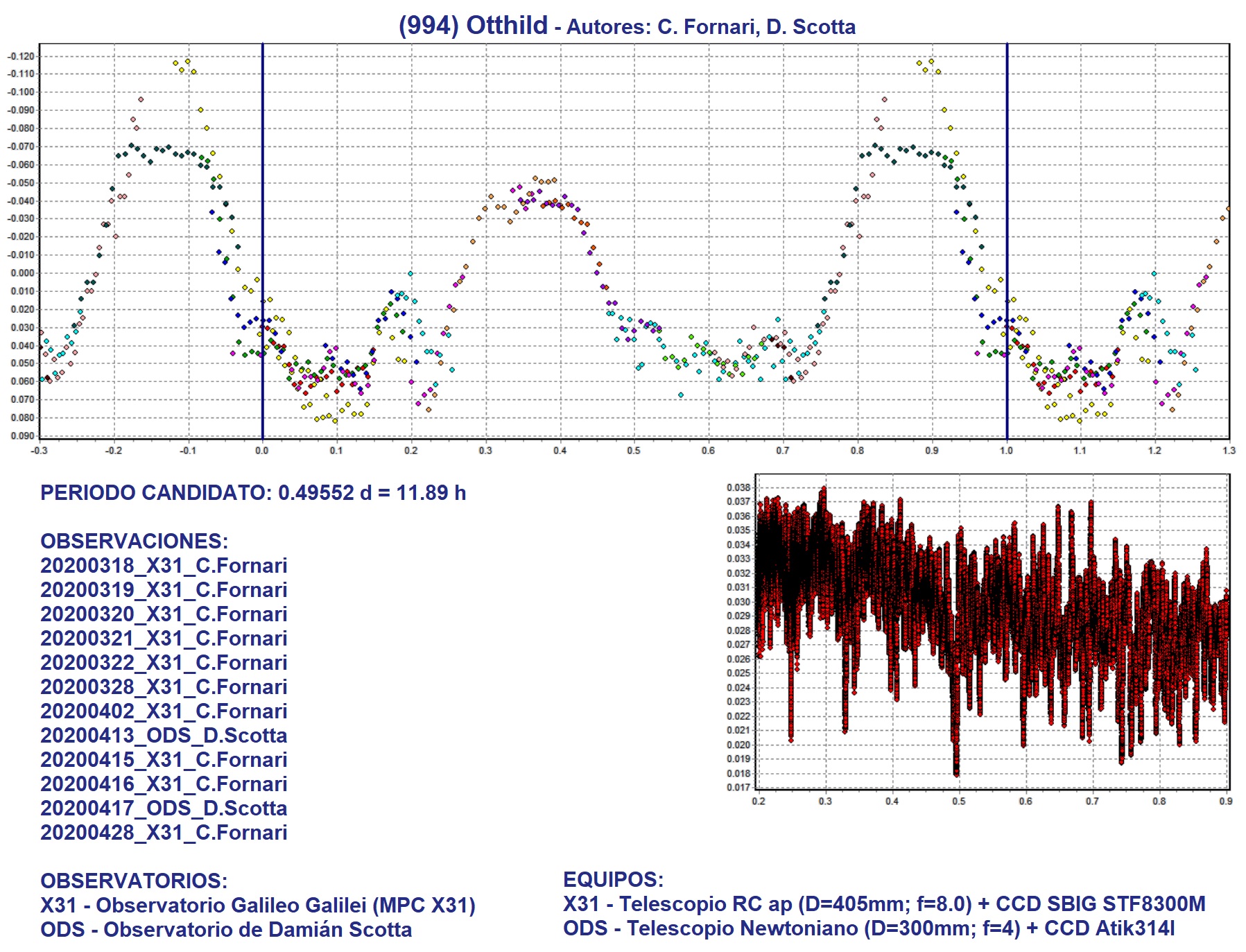Screen dimensions: 1246x952
Task: Click the OBSERVATORIOS heading
Action: [134, 881]
